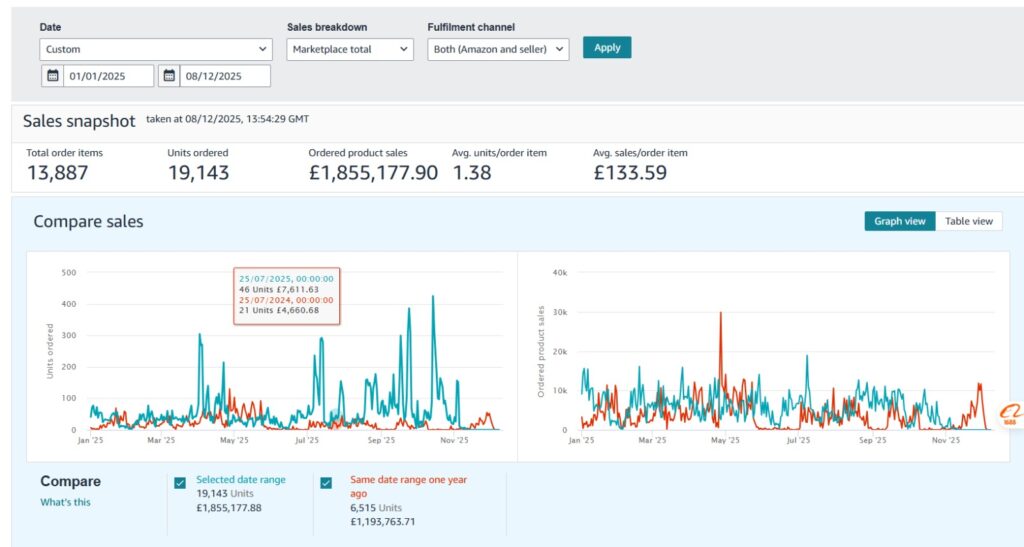Open the What's this link

coord(65,502)
